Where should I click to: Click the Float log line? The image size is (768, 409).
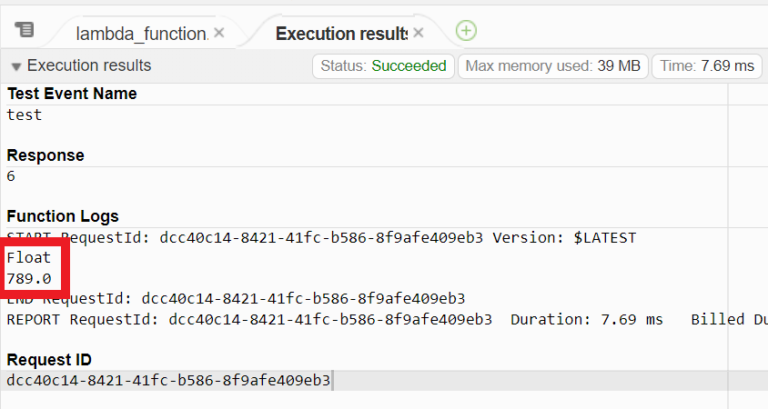(x=28, y=258)
